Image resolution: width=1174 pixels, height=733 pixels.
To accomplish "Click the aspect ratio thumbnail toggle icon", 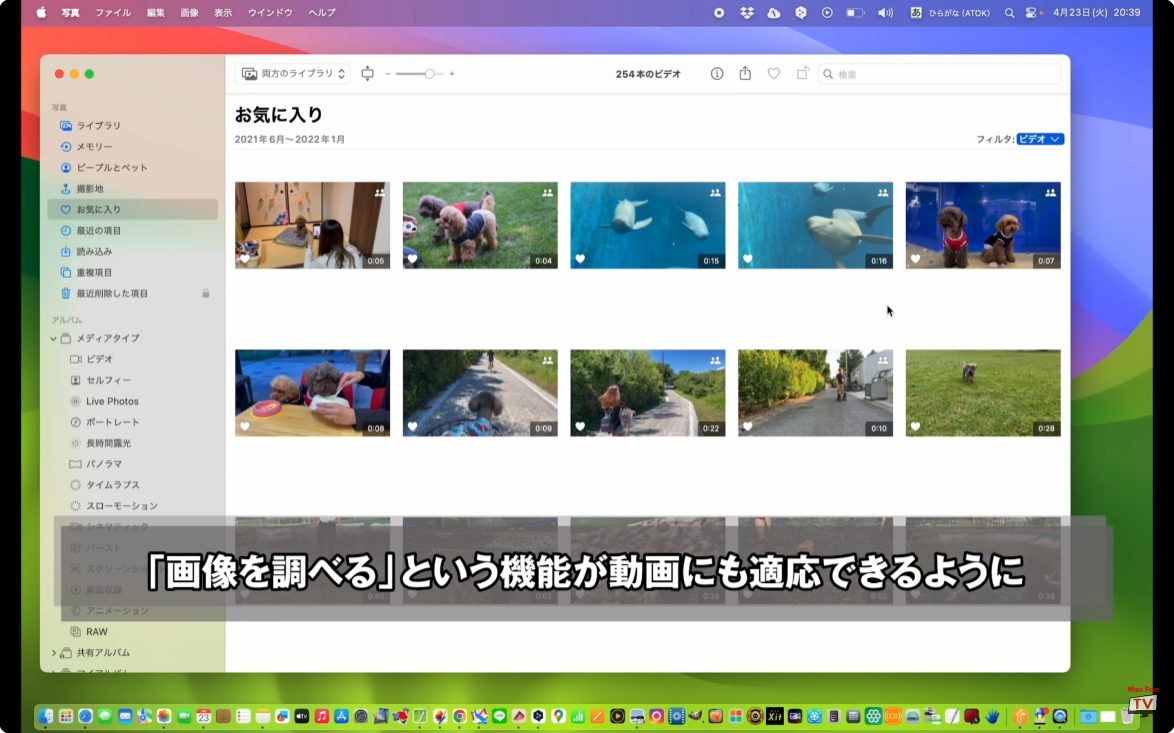I will point(367,73).
